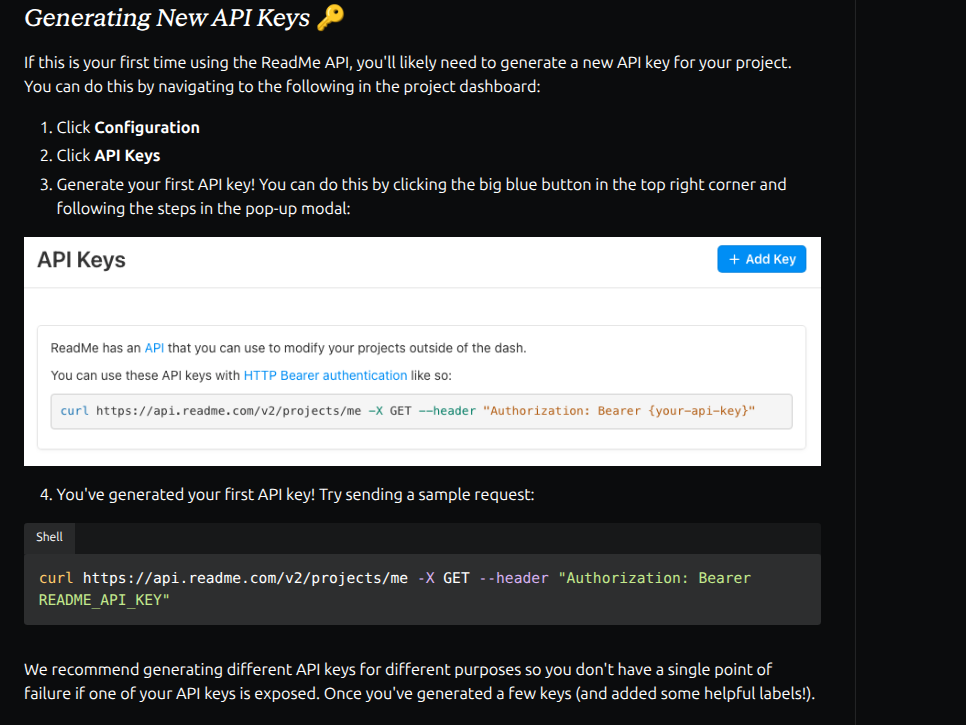The image size is (966, 725).
Task: Click README_API_KEY in the Shell code block
Action: (x=100, y=600)
